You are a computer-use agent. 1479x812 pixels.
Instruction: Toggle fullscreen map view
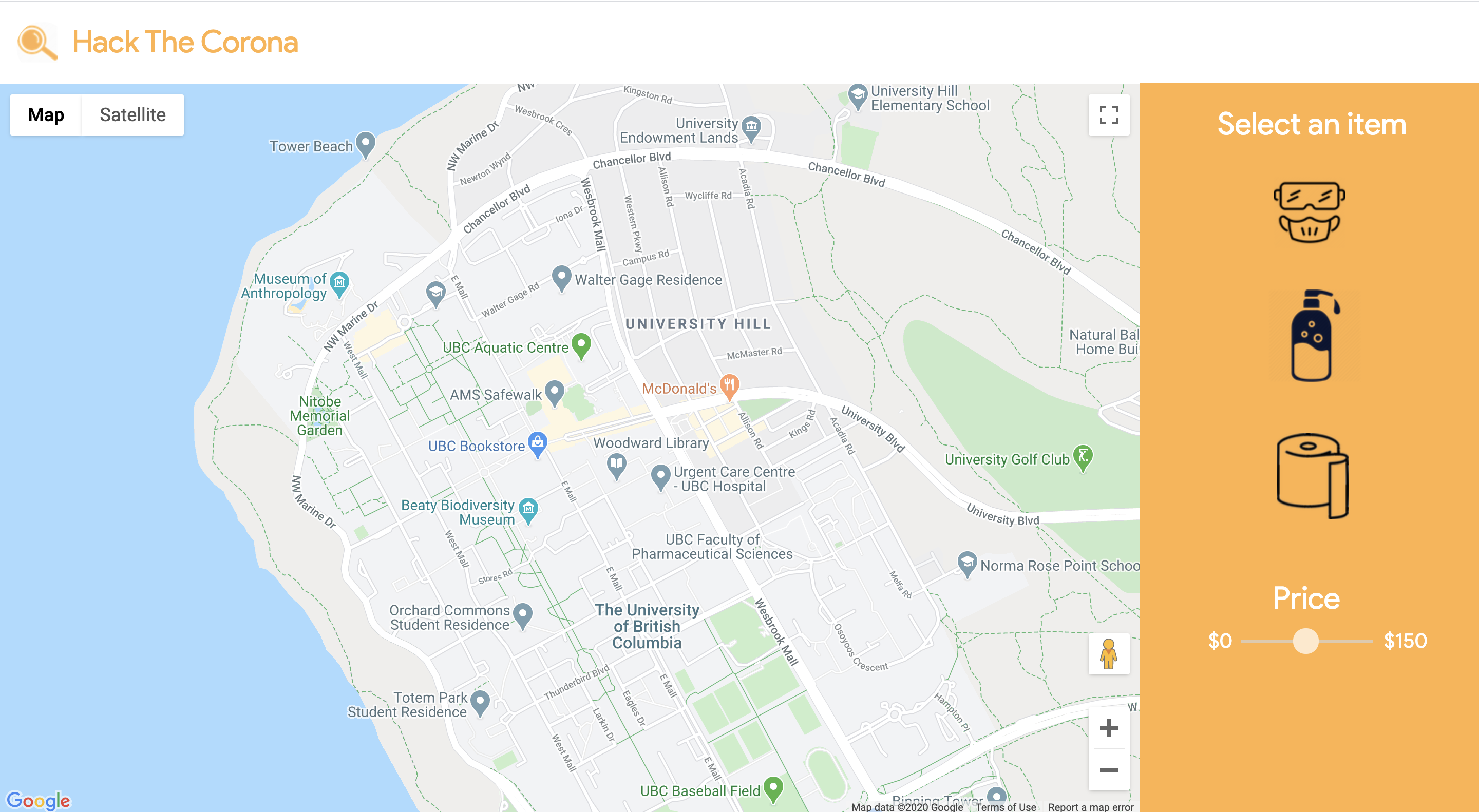pos(1109,115)
